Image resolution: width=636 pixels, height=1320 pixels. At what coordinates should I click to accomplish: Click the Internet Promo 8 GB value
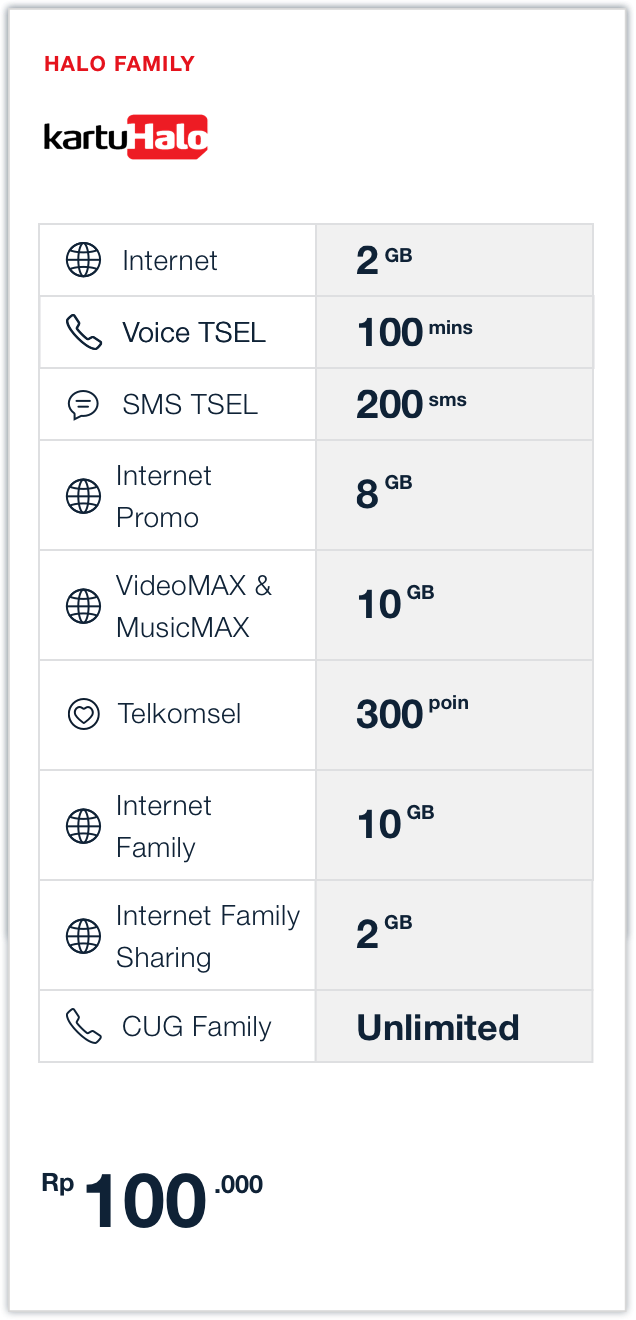[x=384, y=495]
